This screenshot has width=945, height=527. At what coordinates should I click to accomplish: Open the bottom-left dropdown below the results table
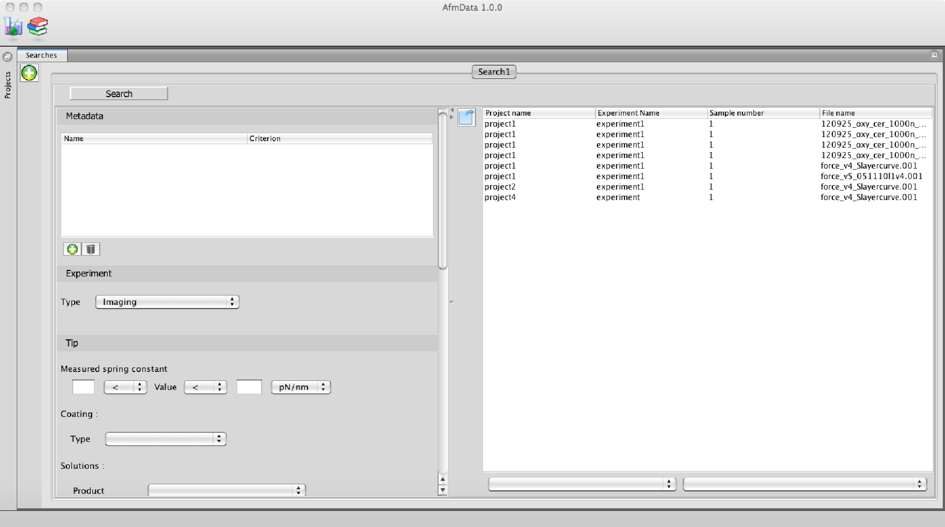point(581,484)
